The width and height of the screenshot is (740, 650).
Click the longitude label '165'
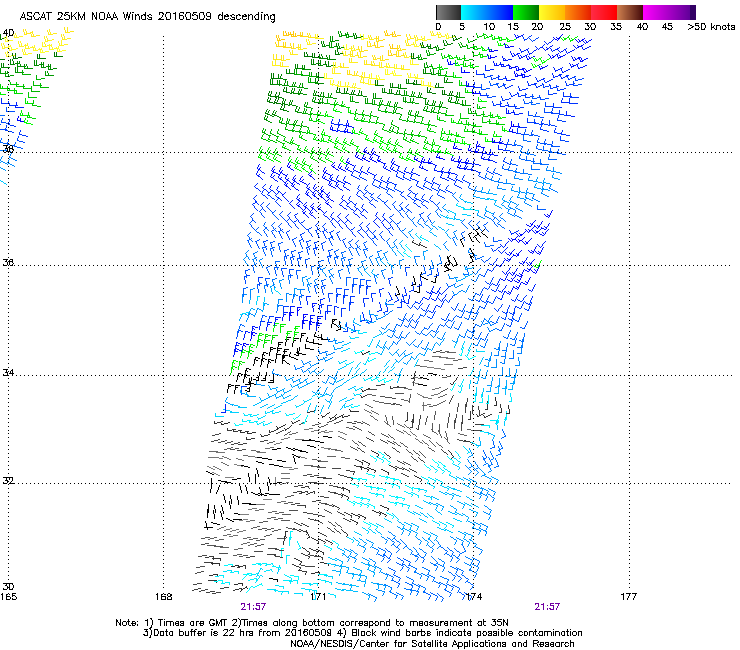point(8,597)
